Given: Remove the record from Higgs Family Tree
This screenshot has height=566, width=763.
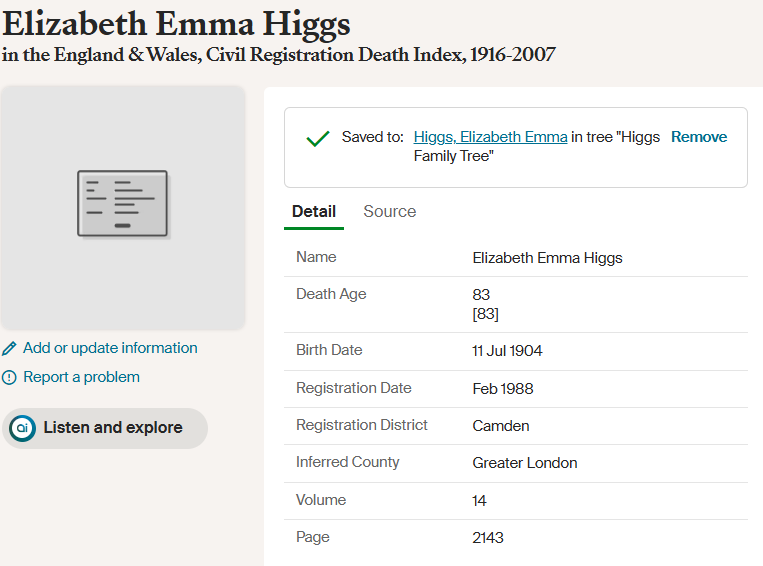Looking at the screenshot, I should tap(699, 137).
